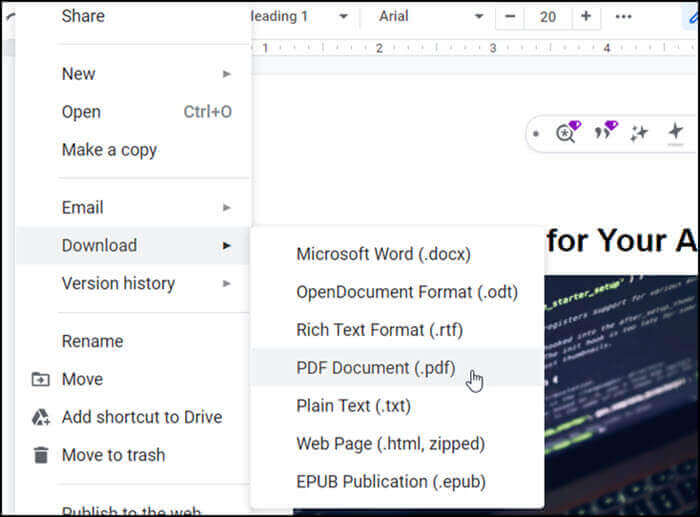Click the small dot in floating toolbar
700x517 pixels.
tap(536, 133)
